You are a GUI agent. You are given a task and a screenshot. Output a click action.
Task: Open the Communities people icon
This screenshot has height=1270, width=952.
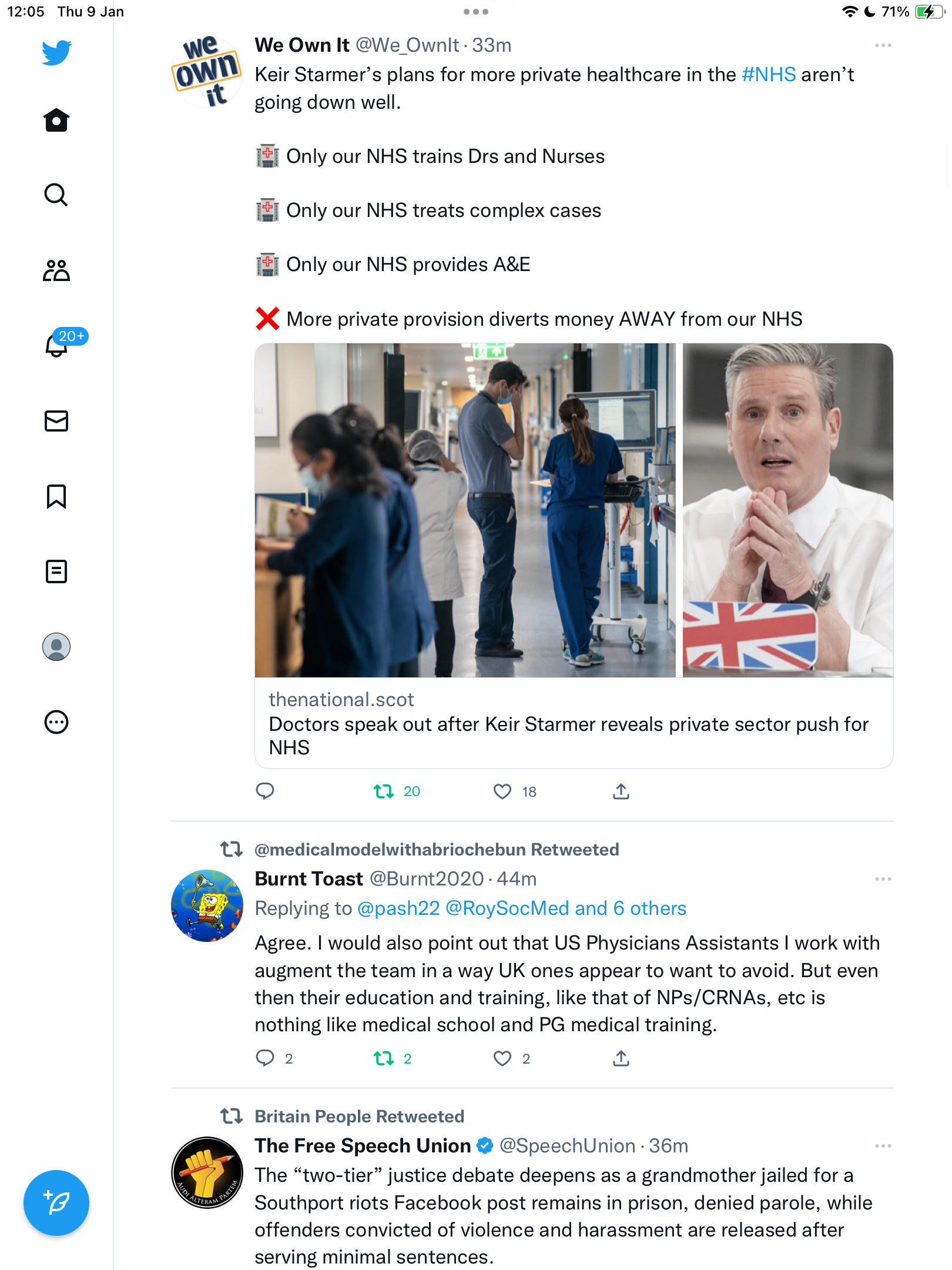point(56,270)
